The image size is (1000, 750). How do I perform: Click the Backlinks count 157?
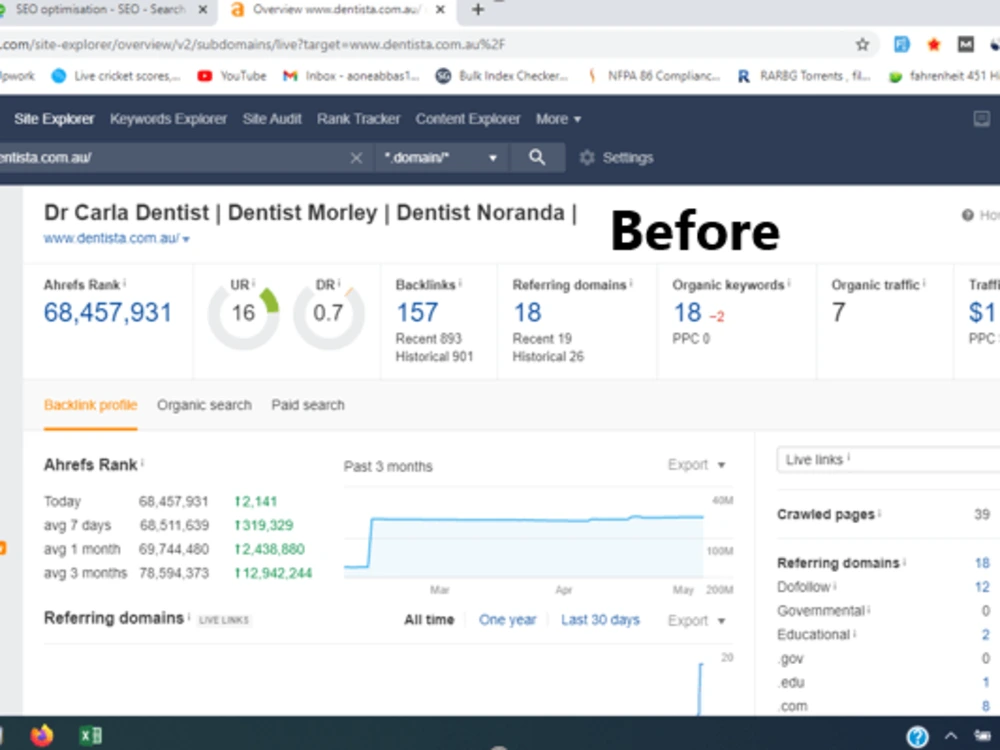pos(417,312)
